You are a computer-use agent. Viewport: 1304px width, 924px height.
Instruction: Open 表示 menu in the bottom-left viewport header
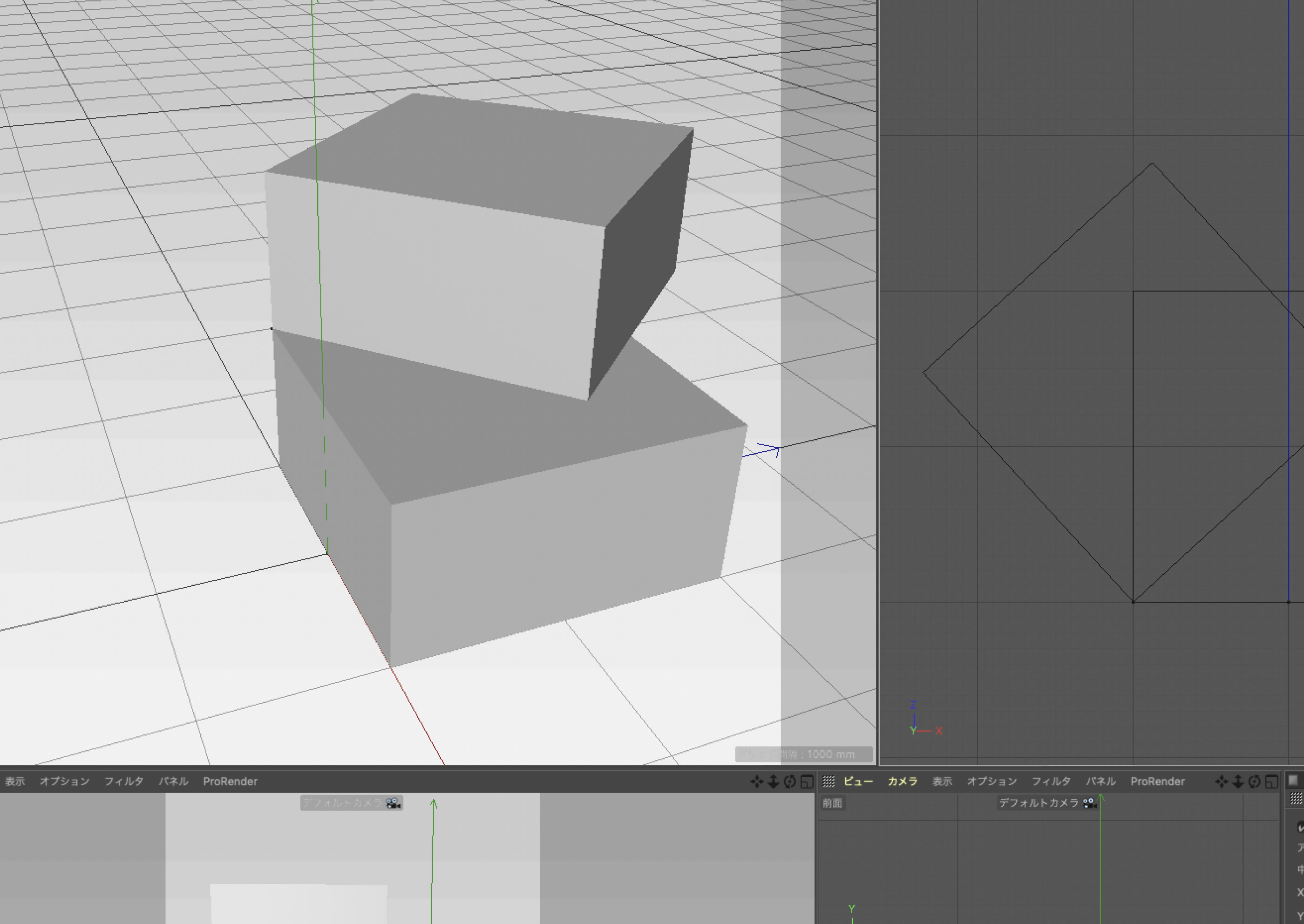click(15, 782)
